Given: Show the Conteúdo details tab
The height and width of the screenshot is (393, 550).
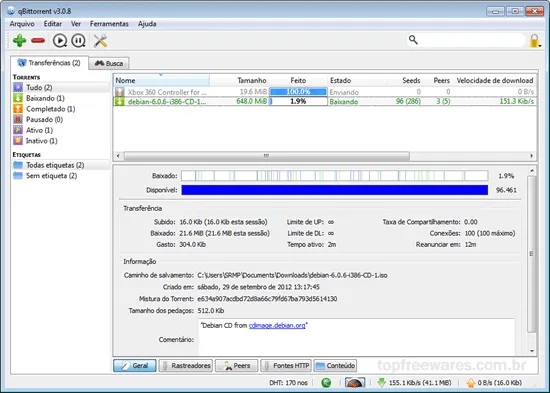Looking at the screenshot, I should (x=335, y=366).
